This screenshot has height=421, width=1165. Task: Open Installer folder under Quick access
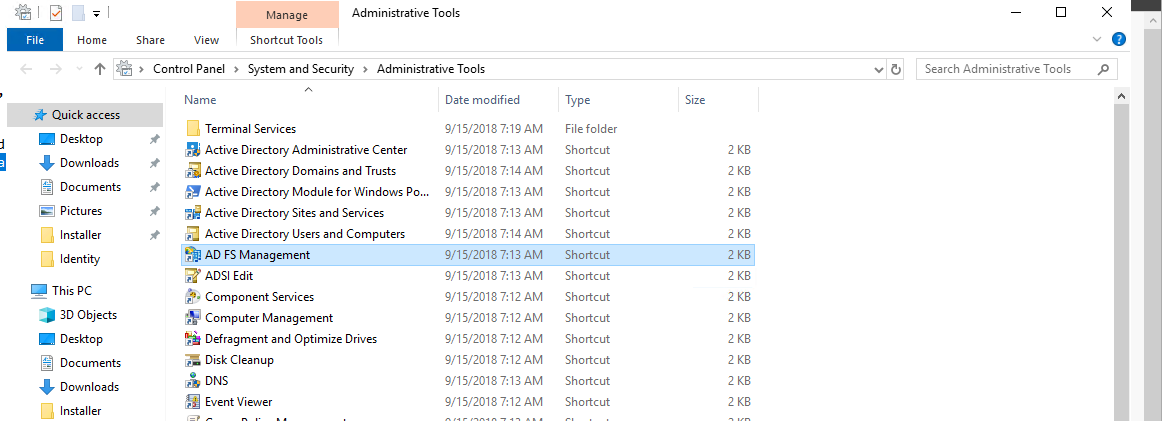pyautogui.click(x=80, y=235)
